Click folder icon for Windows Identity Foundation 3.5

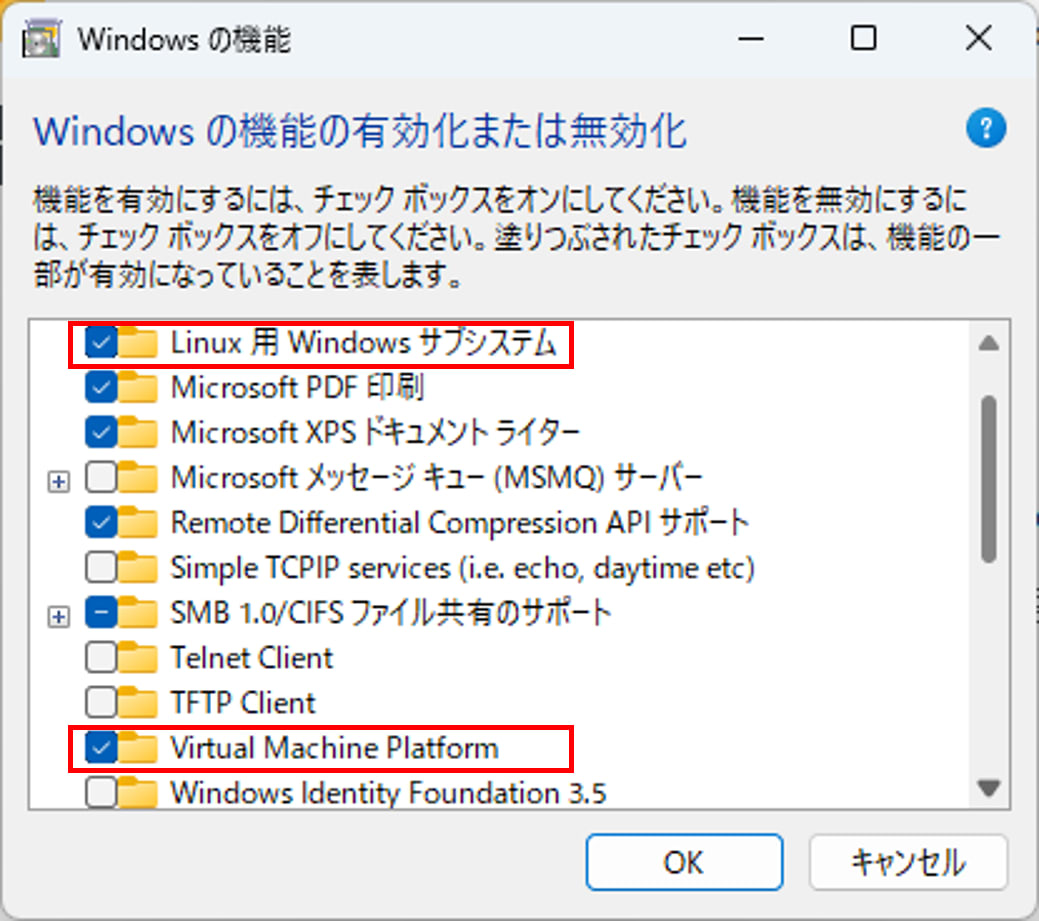[138, 792]
